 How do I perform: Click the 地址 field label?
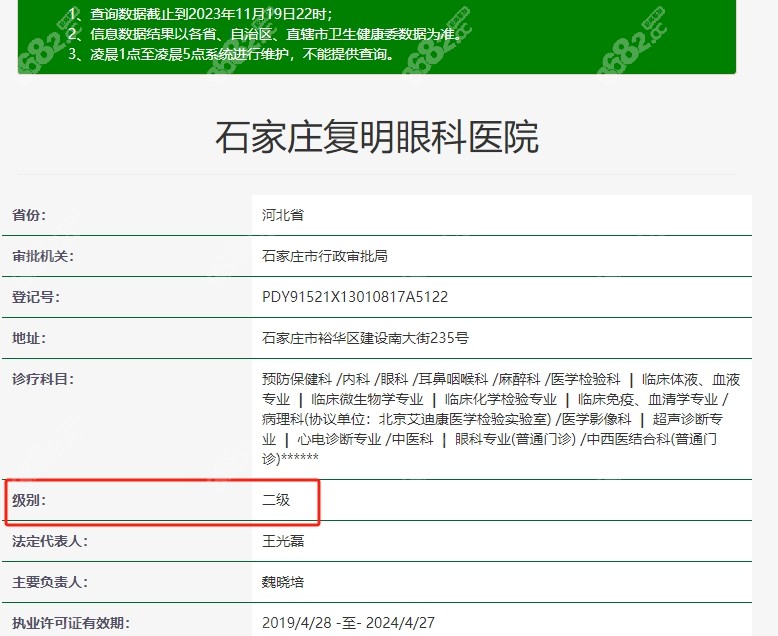(29, 338)
